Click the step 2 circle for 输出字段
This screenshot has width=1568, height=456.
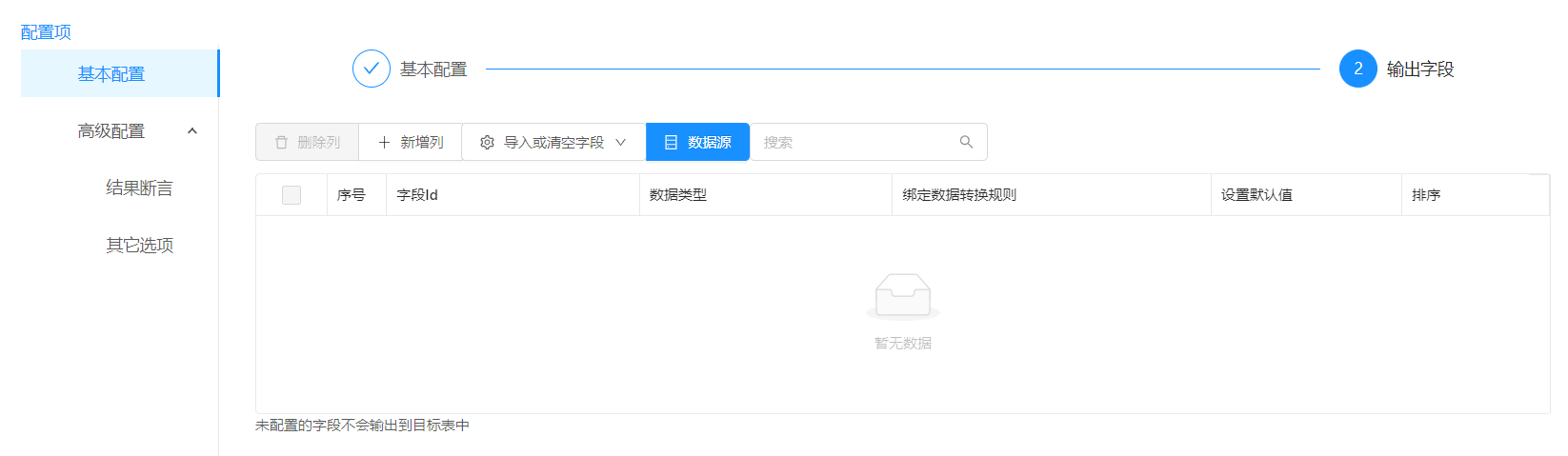coord(1357,69)
